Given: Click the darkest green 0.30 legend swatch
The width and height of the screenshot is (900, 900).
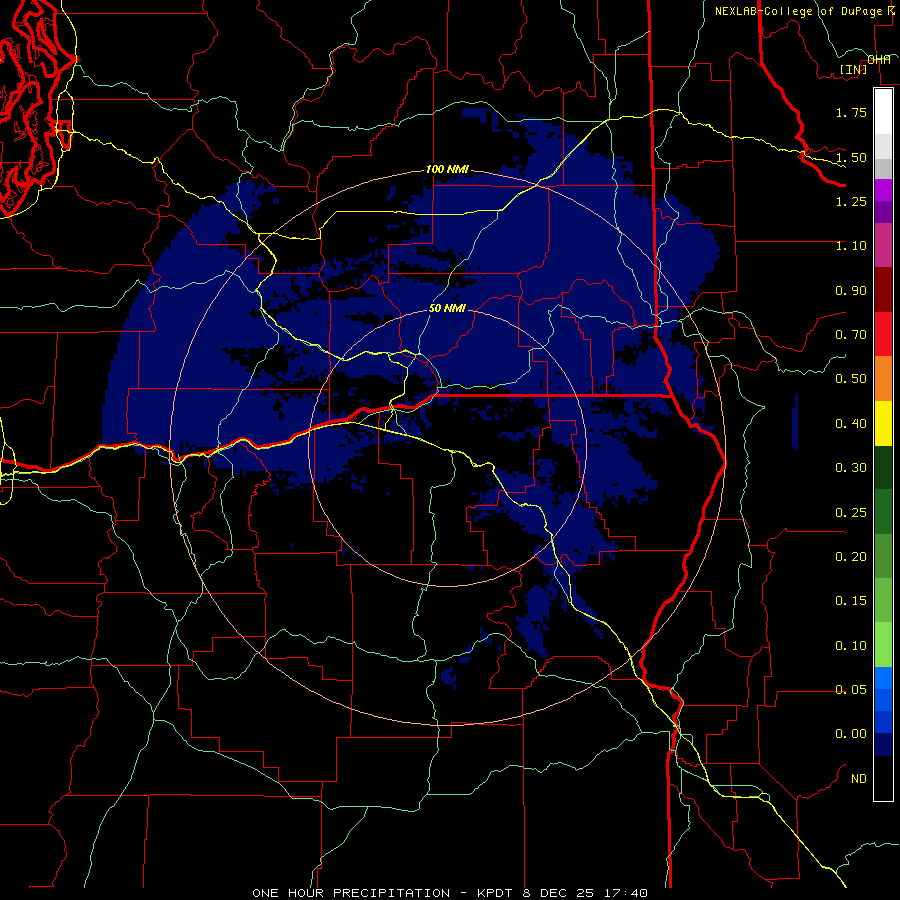Looking at the screenshot, I should [883, 468].
